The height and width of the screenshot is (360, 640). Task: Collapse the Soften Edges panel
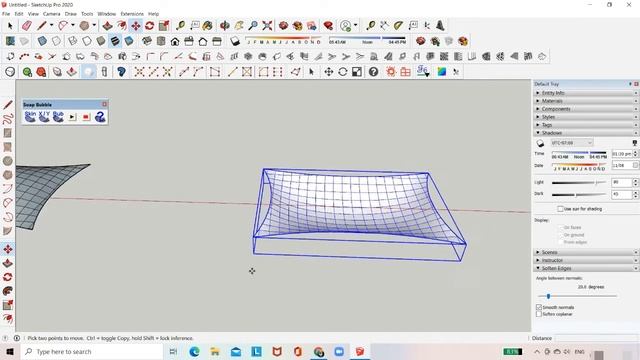coord(586,268)
